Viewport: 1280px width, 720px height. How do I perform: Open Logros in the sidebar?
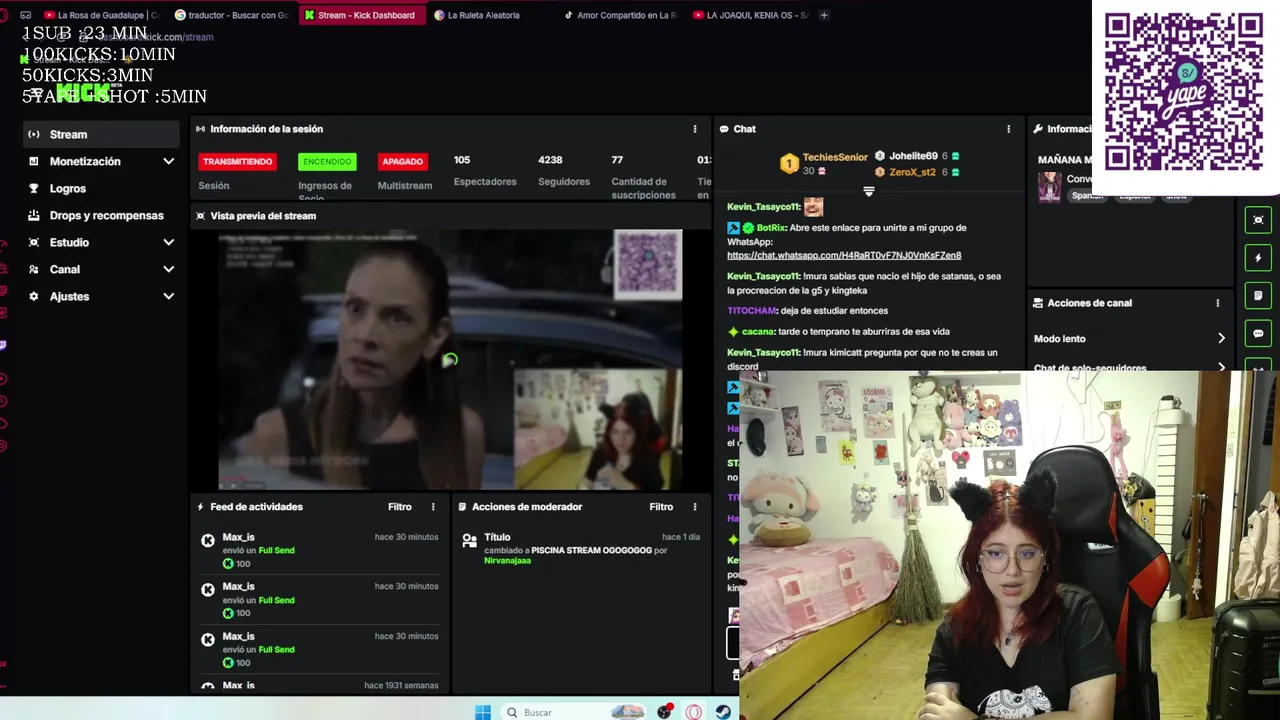click(101, 188)
